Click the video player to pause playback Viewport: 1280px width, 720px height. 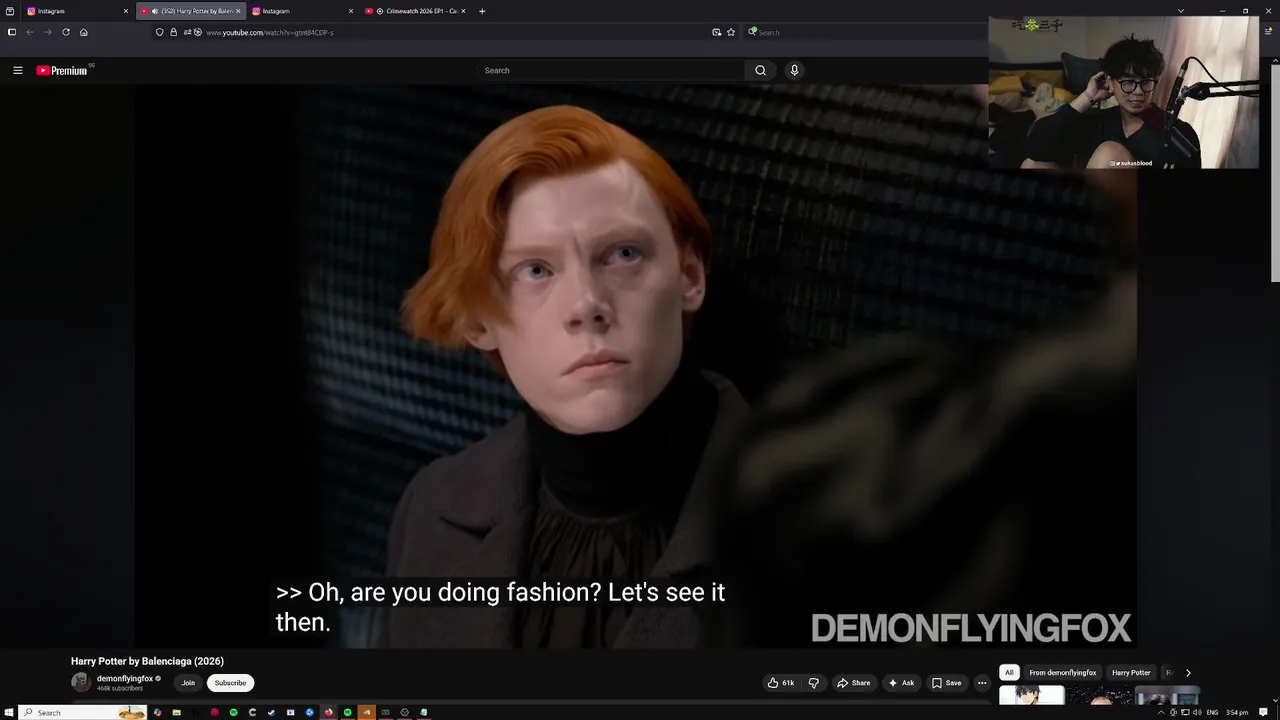[635, 366]
